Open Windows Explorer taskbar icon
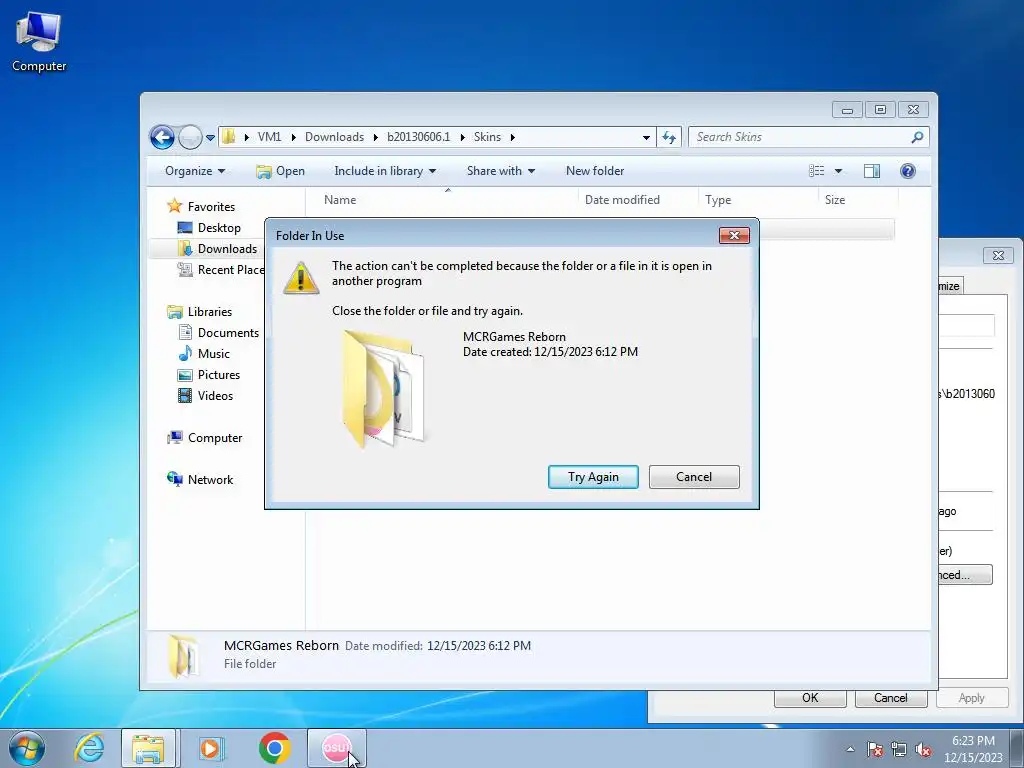 pos(148,748)
